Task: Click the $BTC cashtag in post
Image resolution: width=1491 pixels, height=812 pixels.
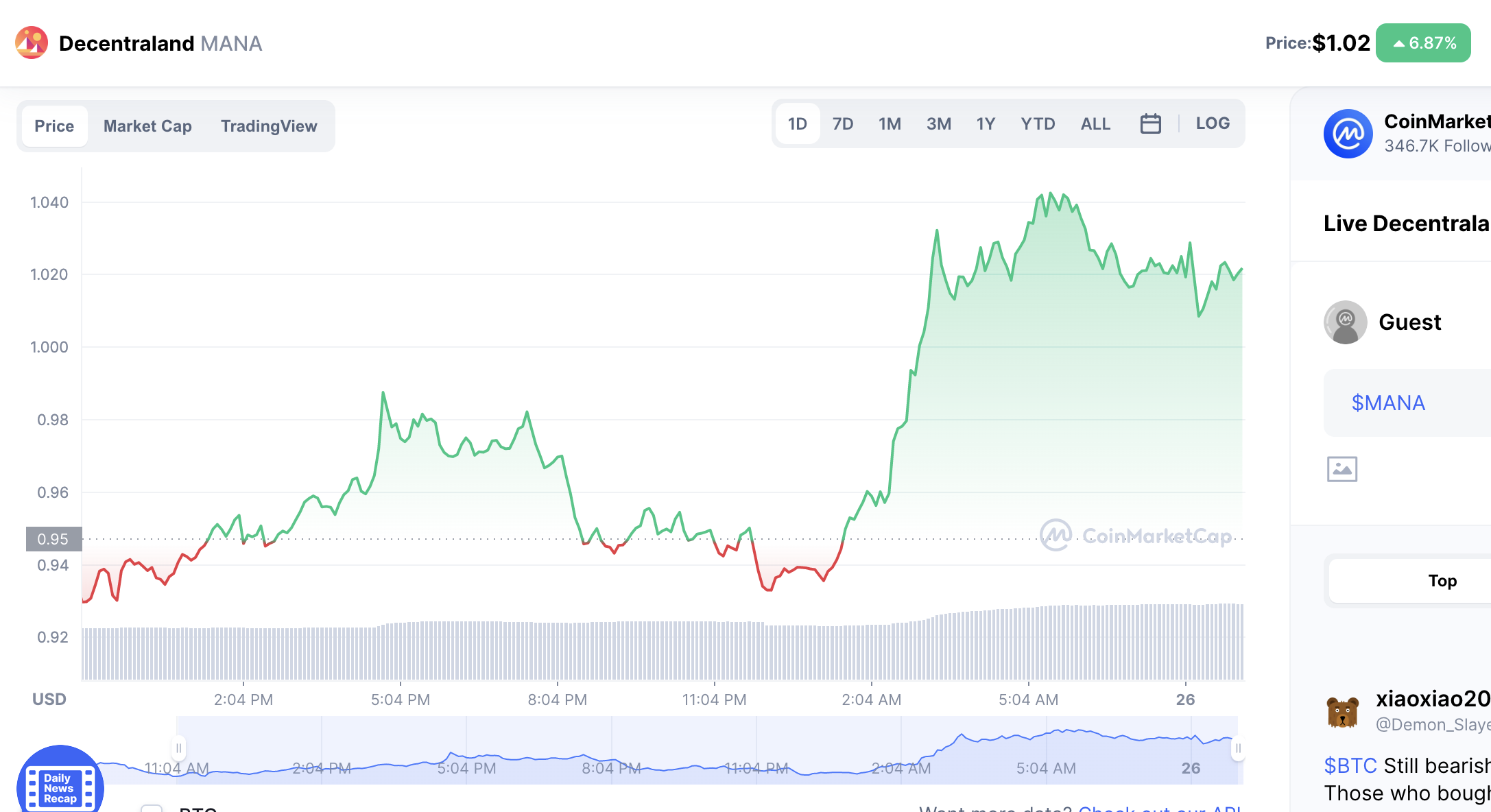Action: (1350, 765)
